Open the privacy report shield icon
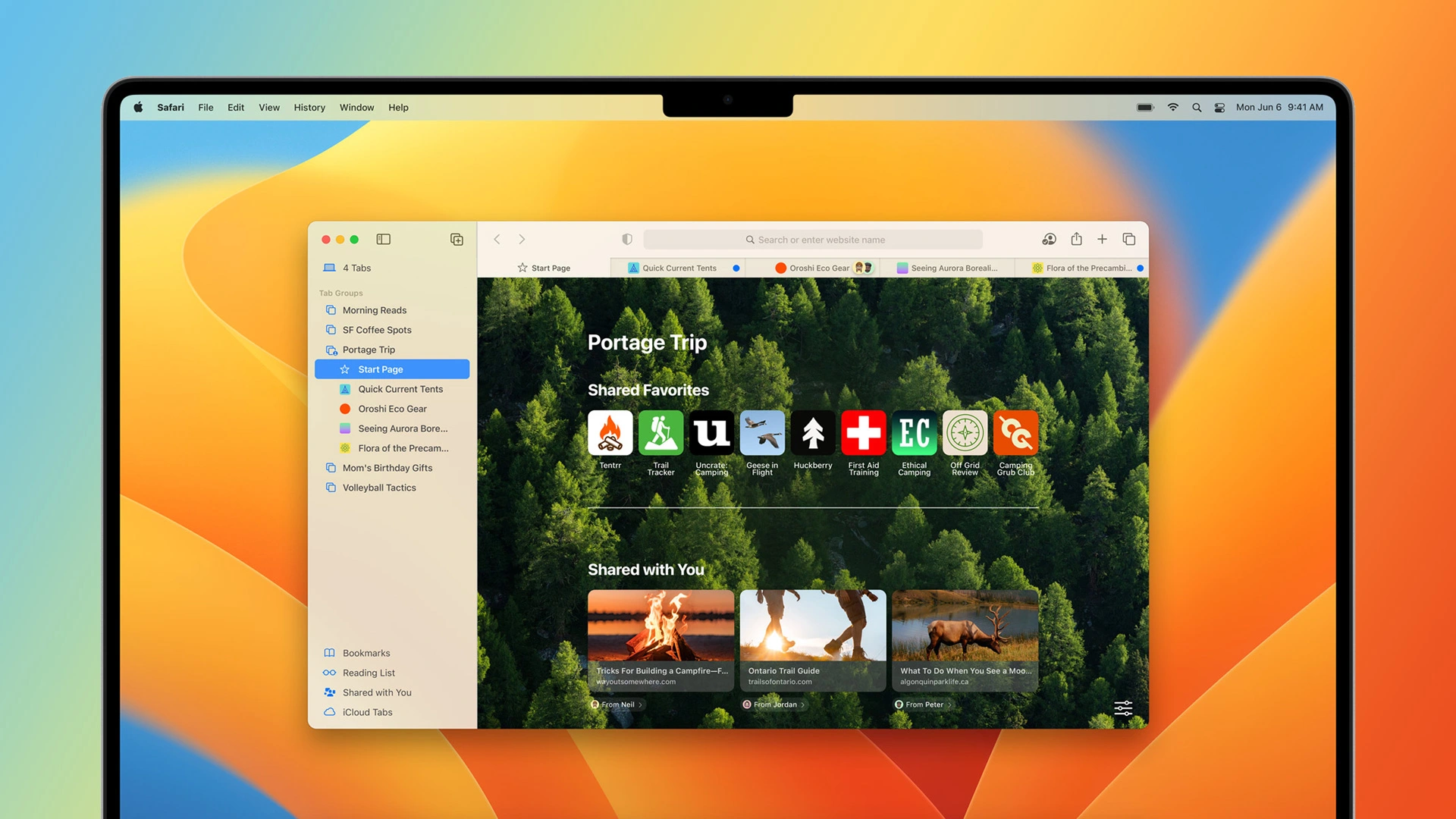 click(x=627, y=240)
